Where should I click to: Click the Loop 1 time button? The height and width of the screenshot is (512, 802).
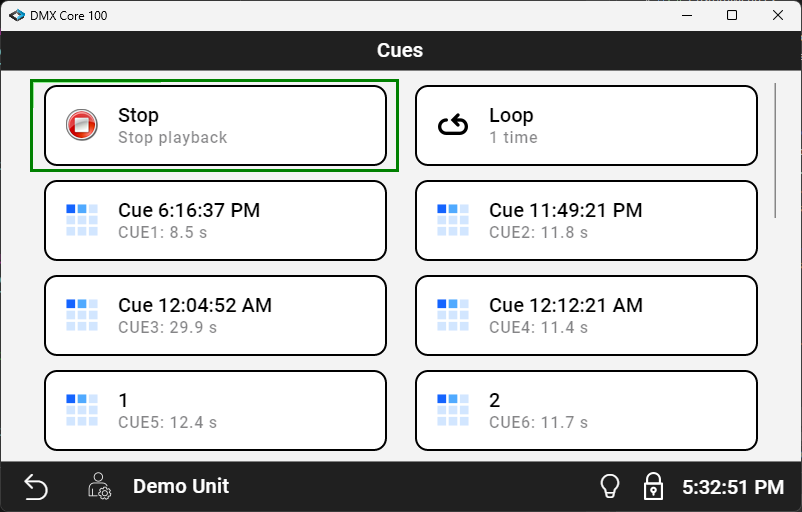(x=586, y=125)
